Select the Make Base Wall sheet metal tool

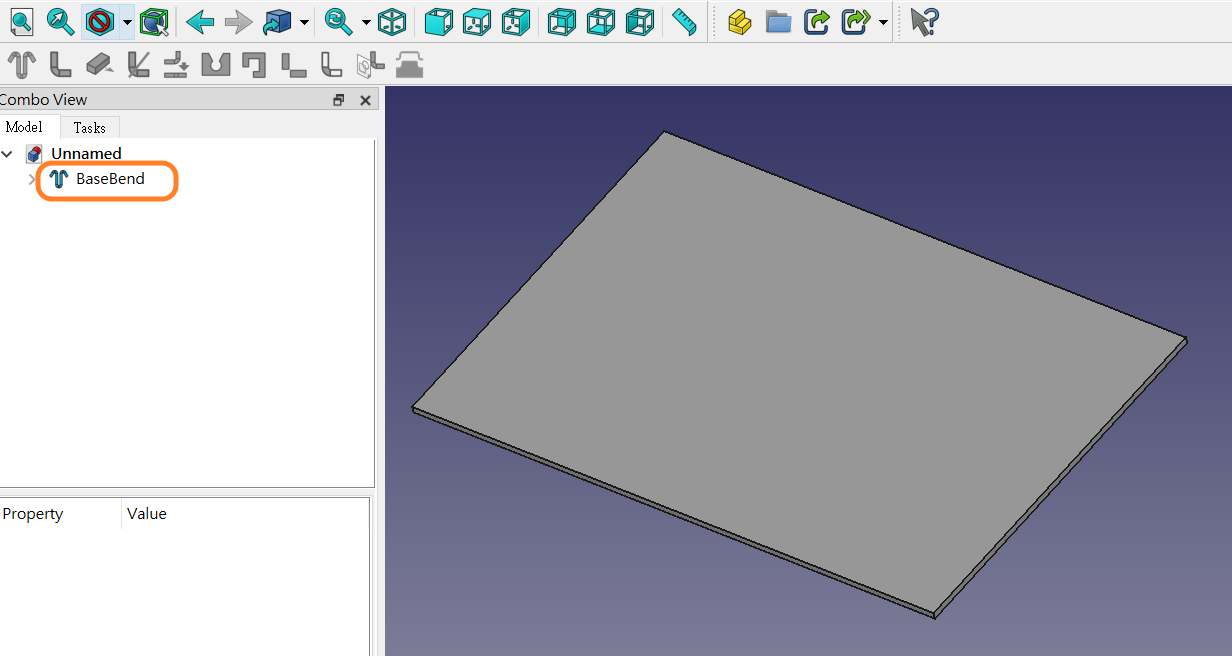point(21,65)
